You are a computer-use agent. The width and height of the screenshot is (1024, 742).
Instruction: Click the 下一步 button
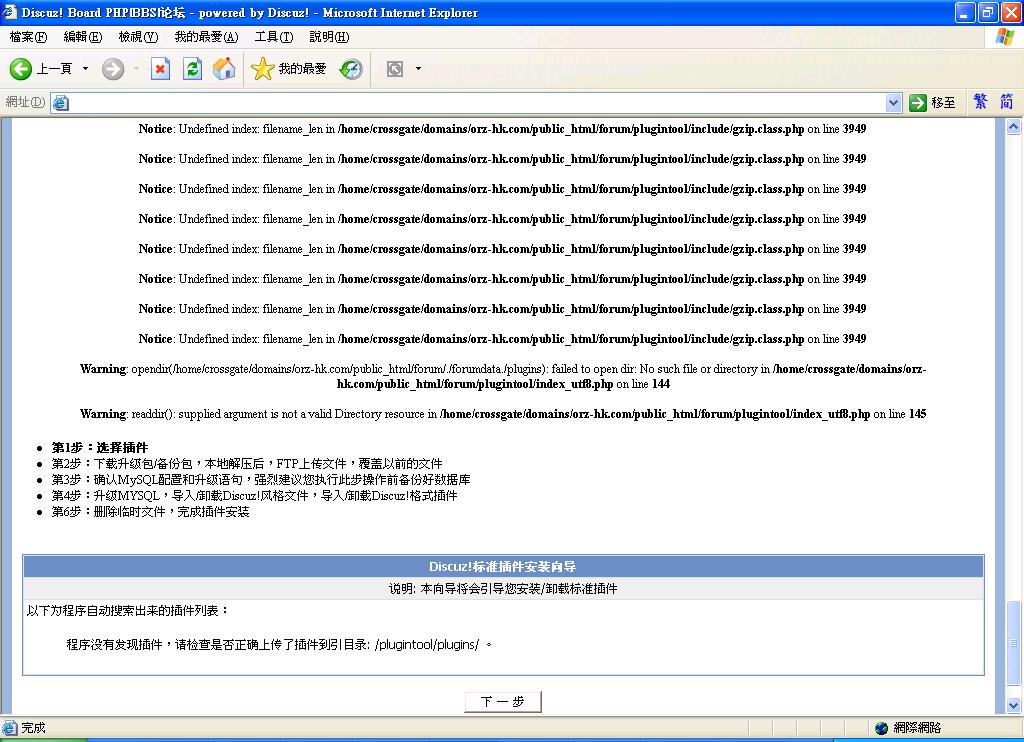click(x=503, y=702)
